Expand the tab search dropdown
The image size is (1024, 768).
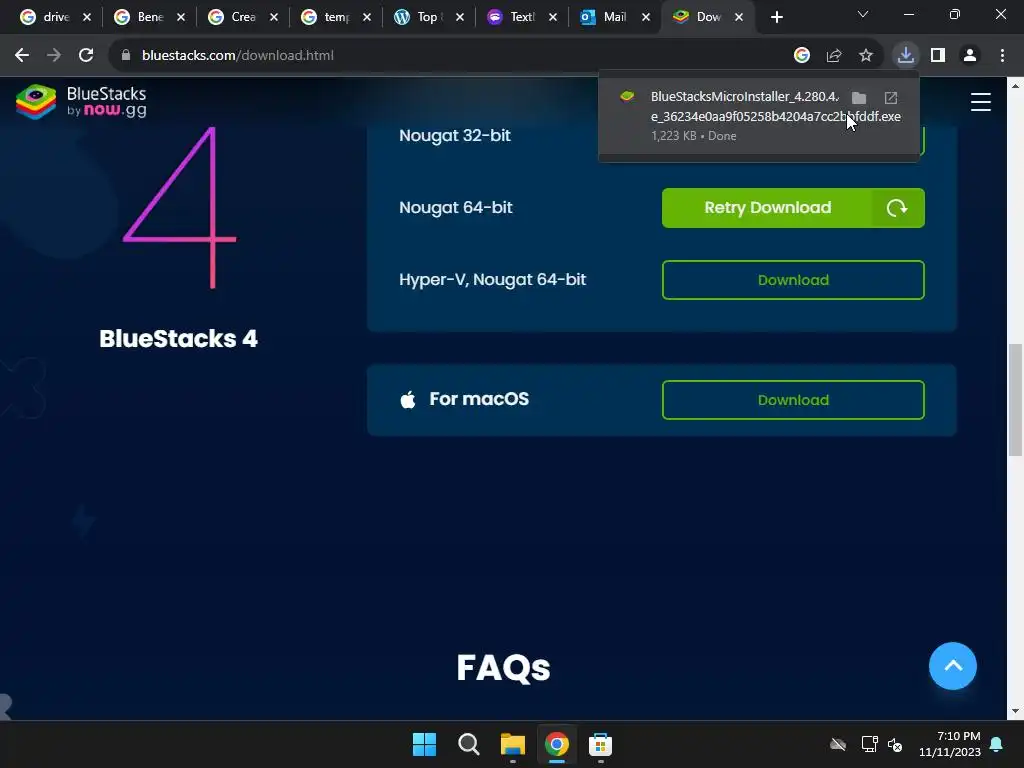tap(863, 14)
